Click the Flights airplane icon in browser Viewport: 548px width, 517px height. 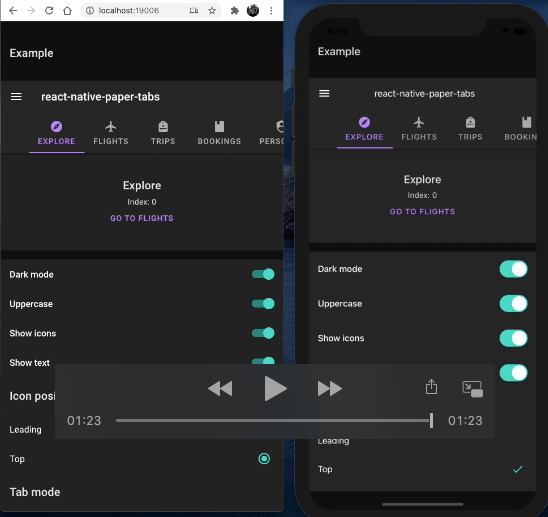110,127
